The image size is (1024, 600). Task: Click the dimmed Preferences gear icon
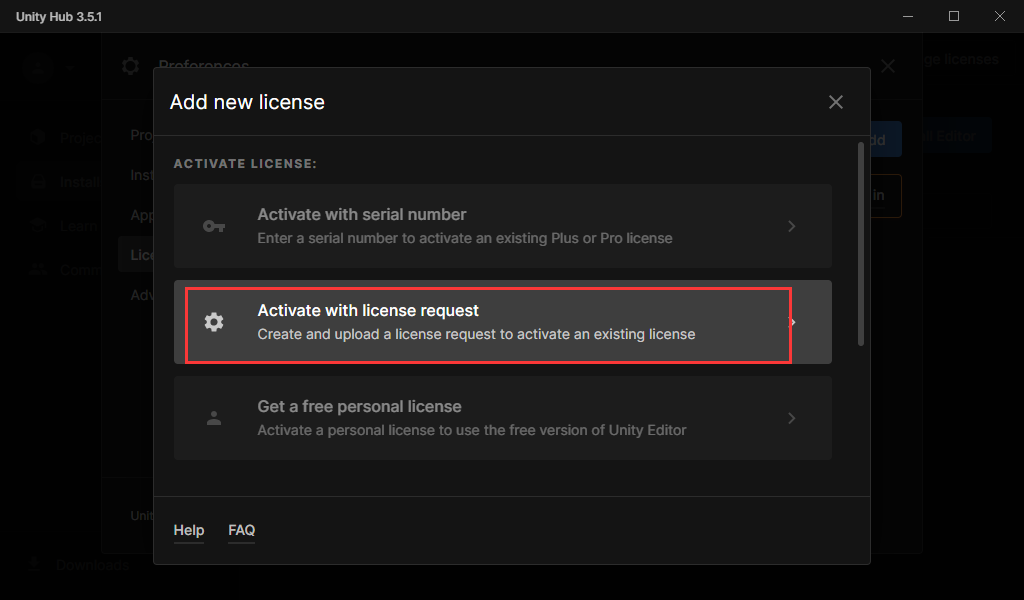pos(130,67)
